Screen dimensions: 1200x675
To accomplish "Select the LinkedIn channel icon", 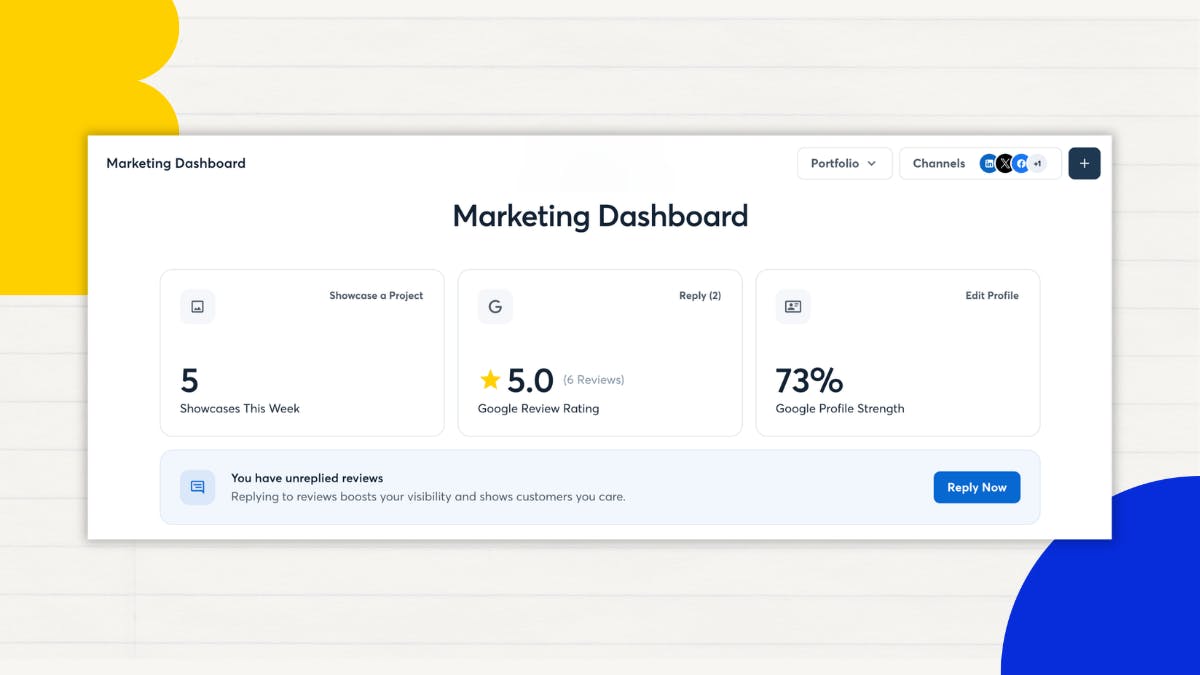I will 989,164.
